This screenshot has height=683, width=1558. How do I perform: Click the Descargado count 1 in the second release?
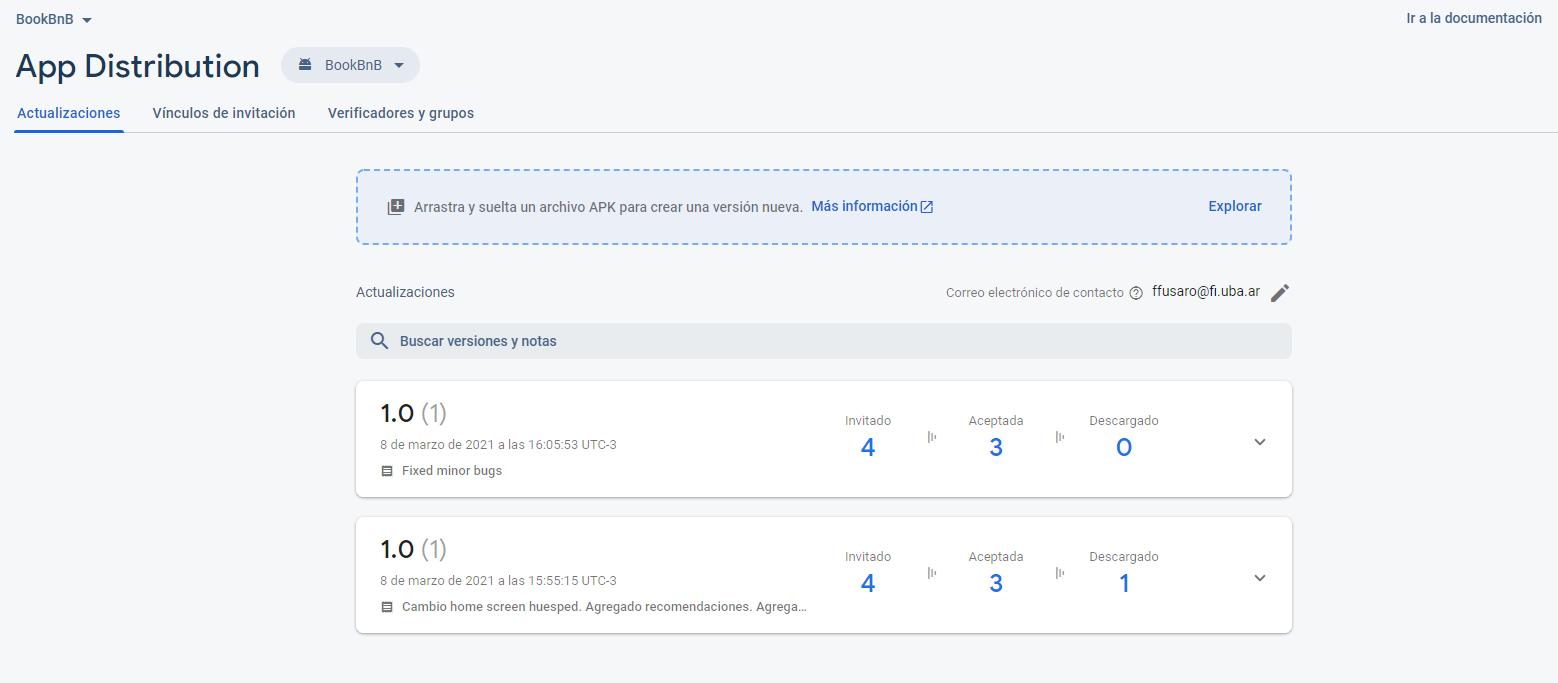click(x=1124, y=584)
